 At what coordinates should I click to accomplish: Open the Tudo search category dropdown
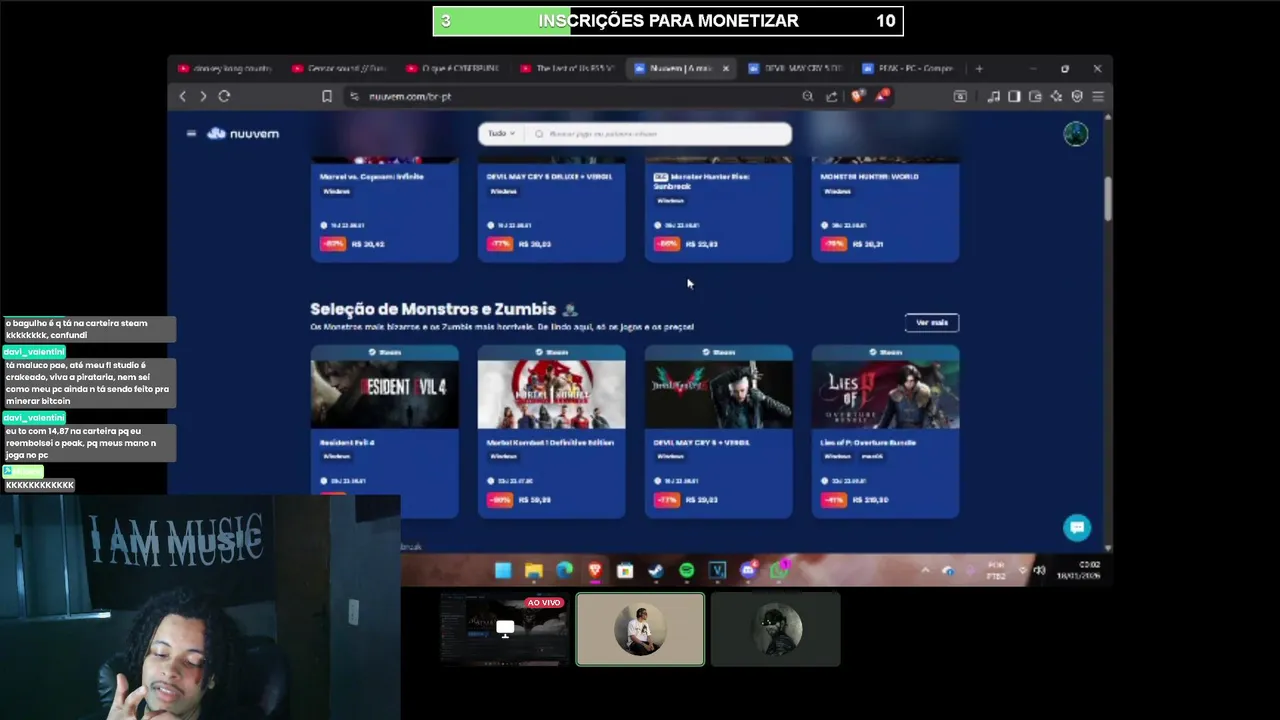click(x=502, y=133)
